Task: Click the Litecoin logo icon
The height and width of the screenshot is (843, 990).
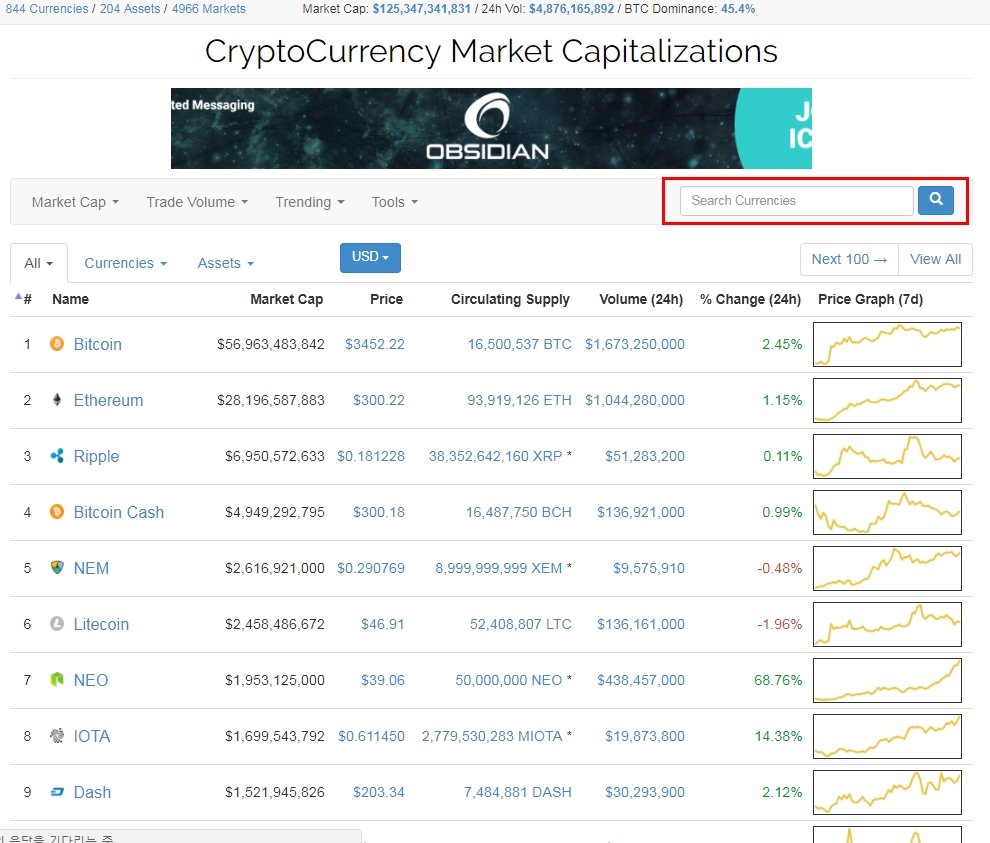Action: tap(57, 624)
